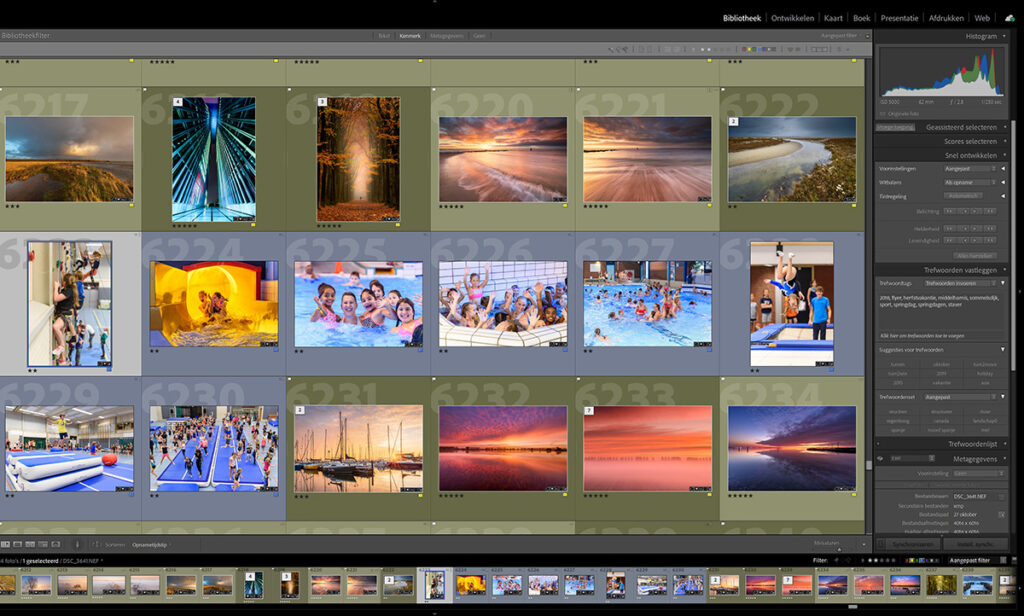The image size is (1024, 616).
Task: Switch to people view icon
Action: [x=56, y=544]
